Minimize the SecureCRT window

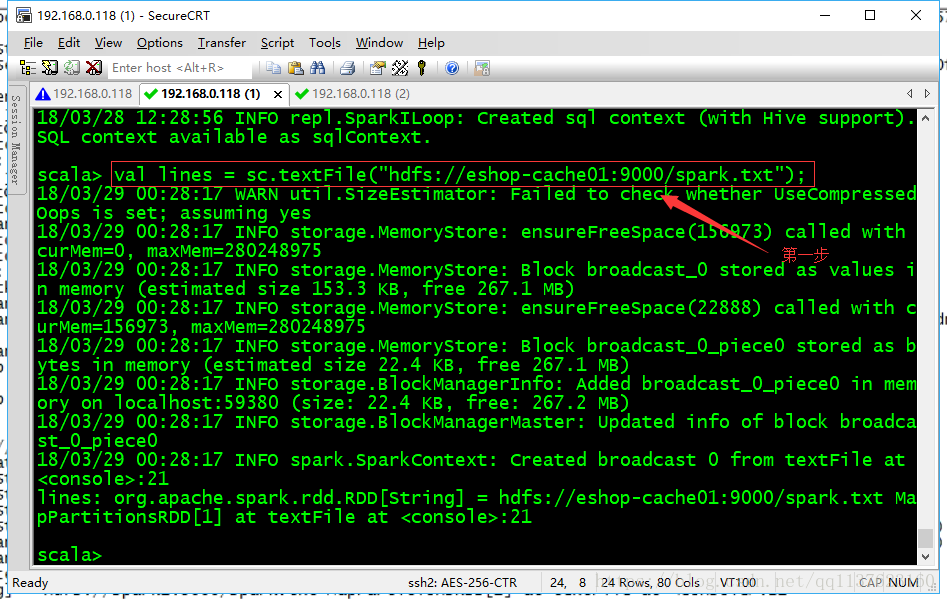click(824, 15)
